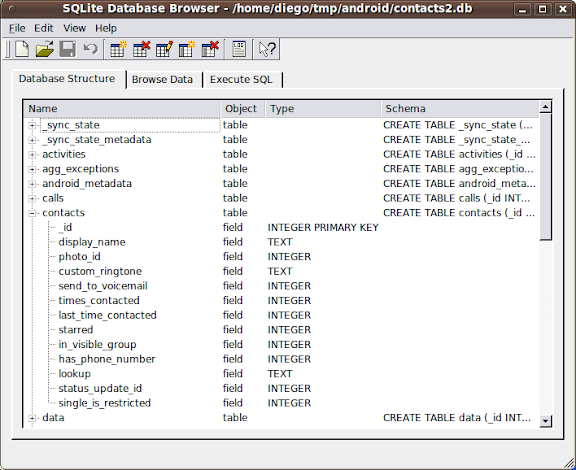Expand the agg_exceptions table node
The width and height of the screenshot is (576, 470).
pyautogui.click(x=32, y=169)
